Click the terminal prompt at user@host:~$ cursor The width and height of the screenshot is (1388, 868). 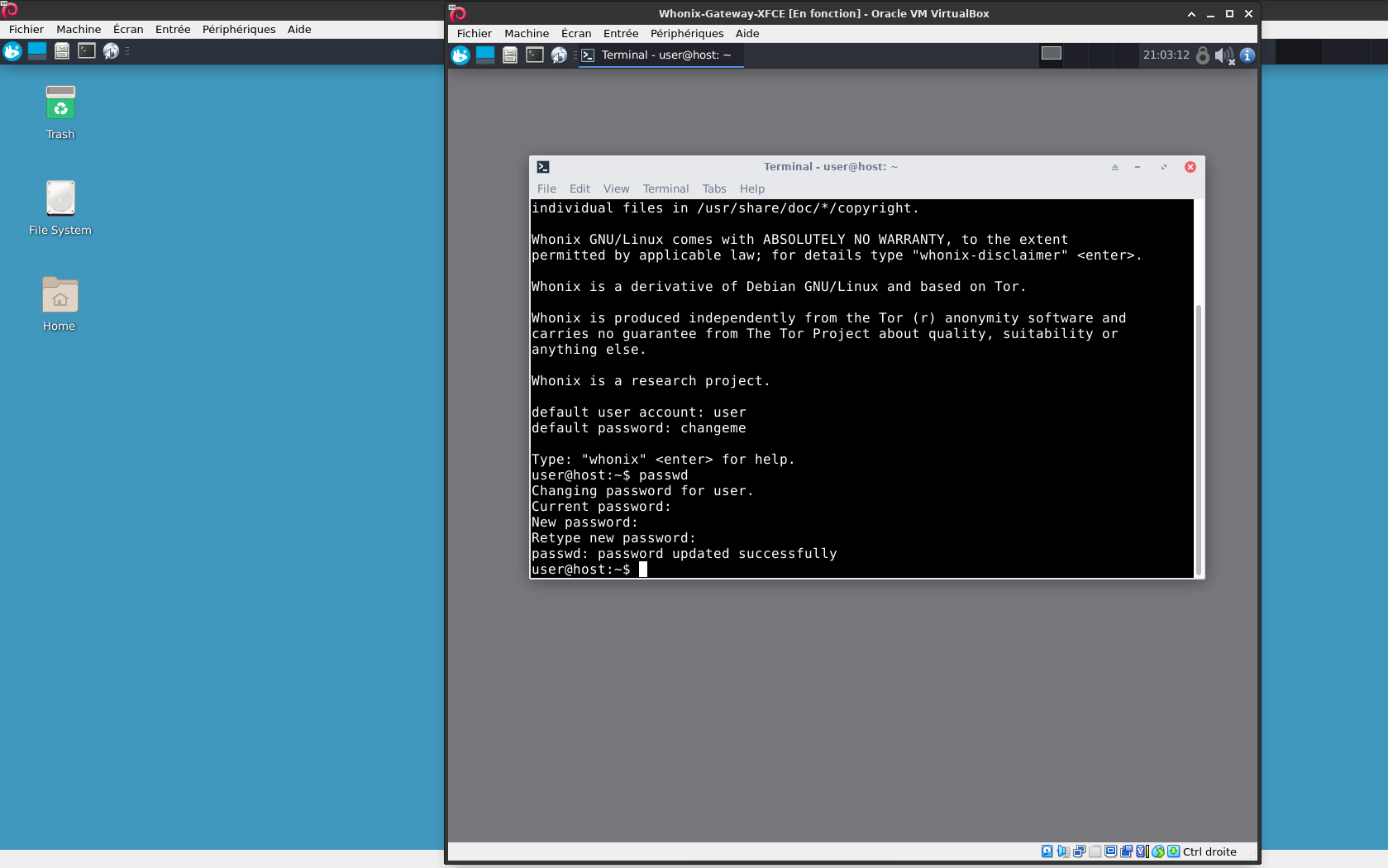tap(643, 570)
